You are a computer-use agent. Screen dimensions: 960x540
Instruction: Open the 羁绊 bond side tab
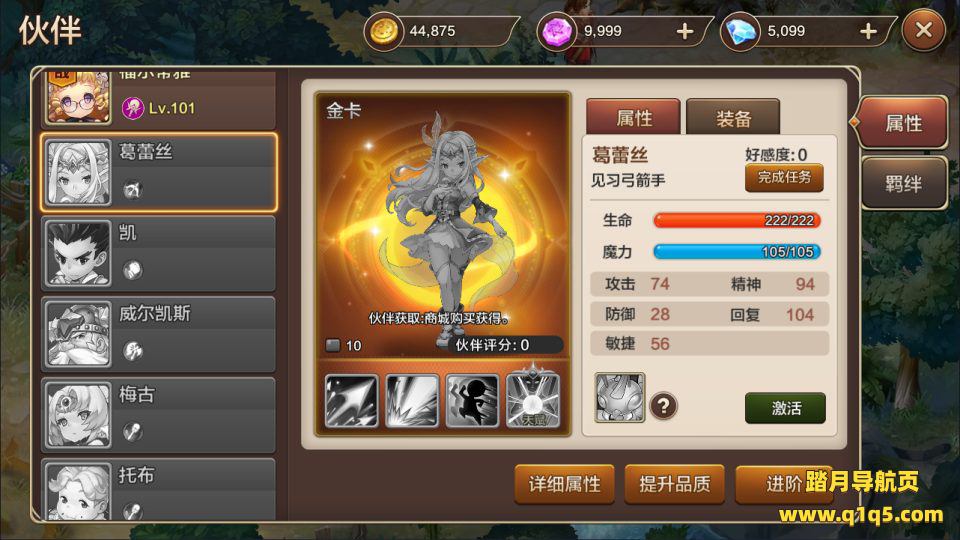pyautogui.click(x=904, y=183)
